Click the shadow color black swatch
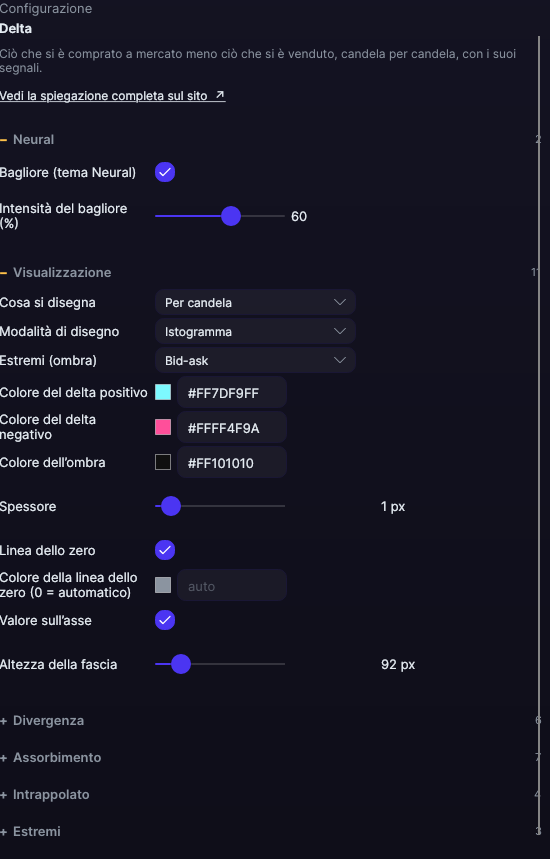Image resolution: width=550 pixels, height=859 pixels. pos(163,462)
